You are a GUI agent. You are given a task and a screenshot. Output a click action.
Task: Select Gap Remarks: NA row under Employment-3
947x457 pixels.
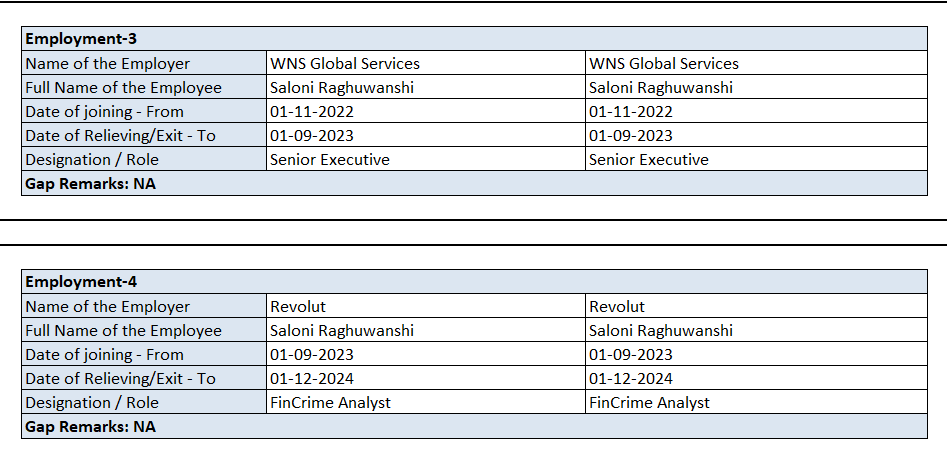pos(91,184)
